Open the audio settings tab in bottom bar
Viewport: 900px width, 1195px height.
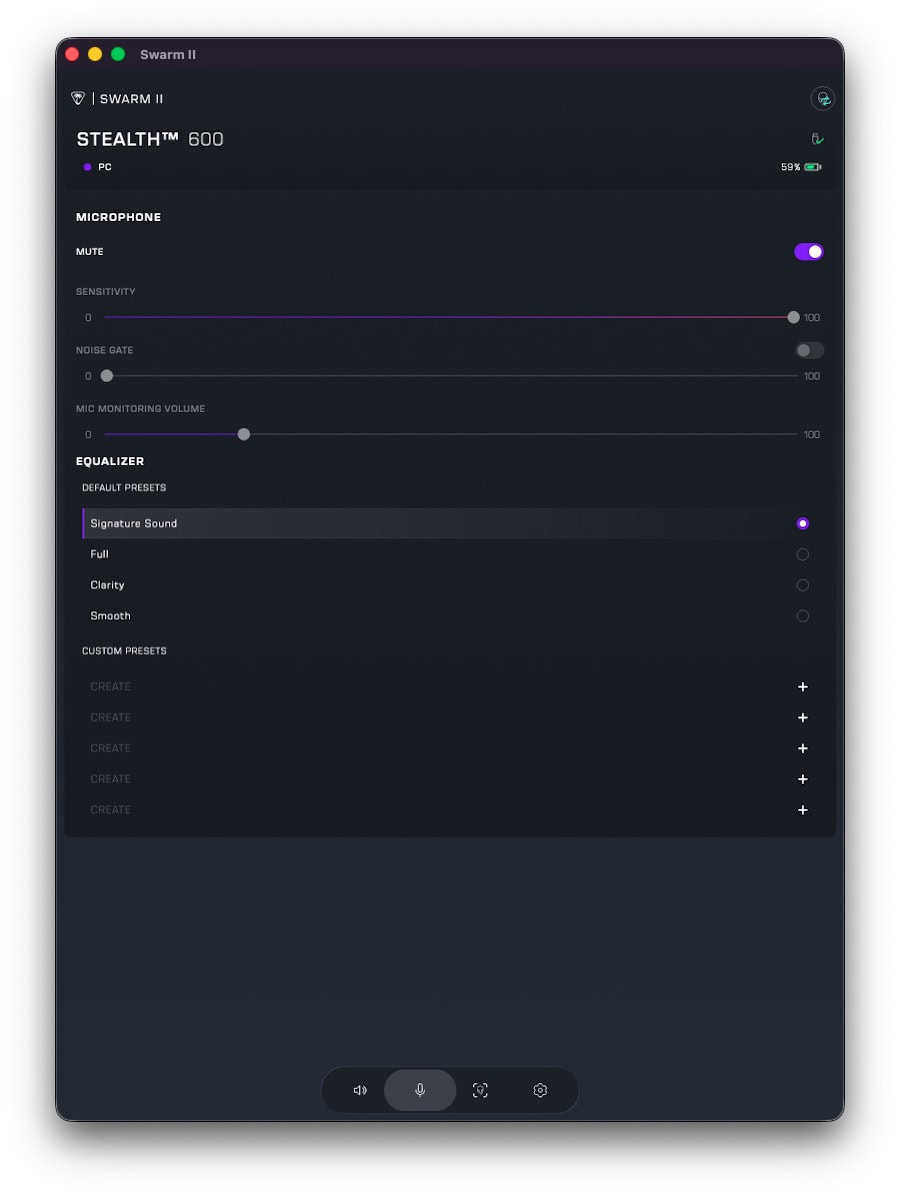tap(360, 1090)
